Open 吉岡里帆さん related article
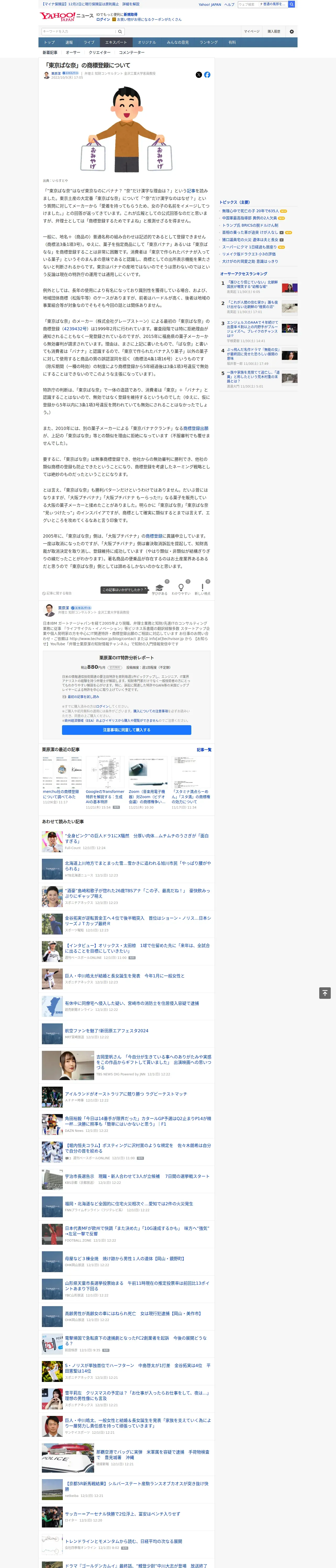 pyautogui.click(x=154, y=1062)
